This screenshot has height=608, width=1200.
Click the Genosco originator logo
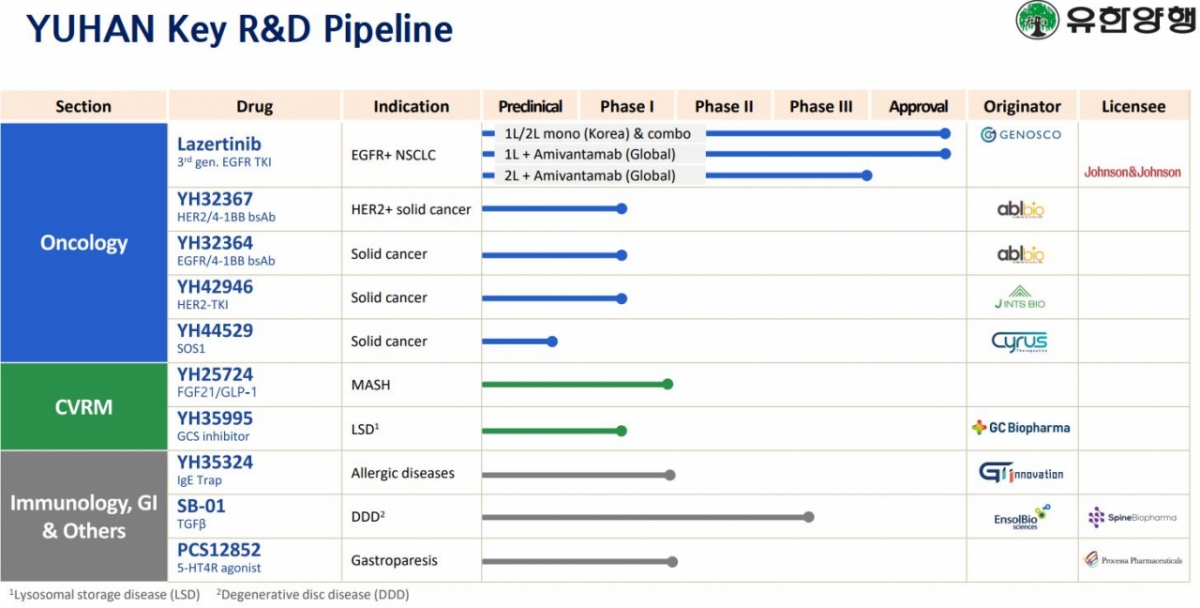coord(1021,134)
